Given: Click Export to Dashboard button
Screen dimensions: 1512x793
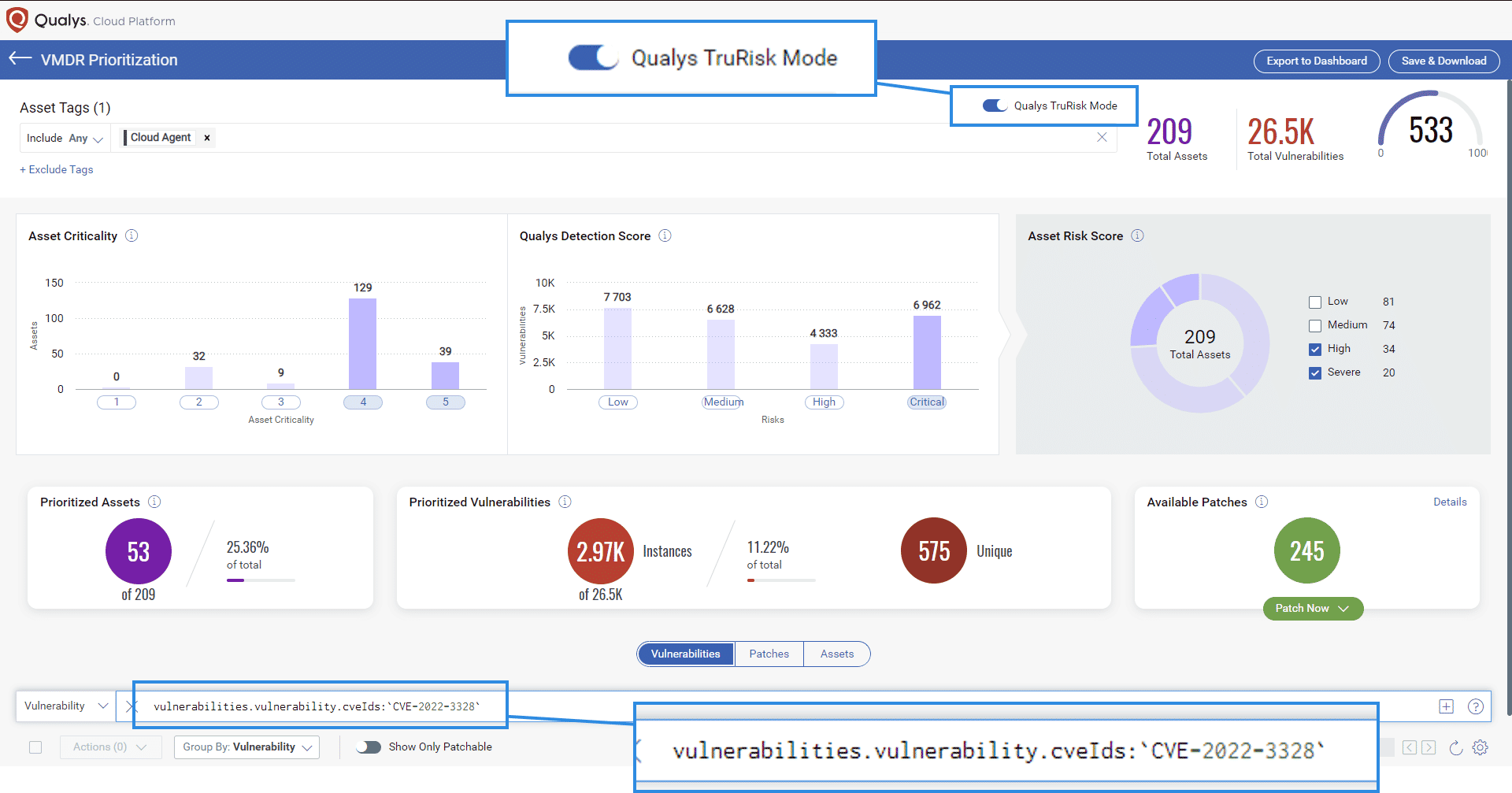Looking at the screenshot, I should coord(1317,61).
